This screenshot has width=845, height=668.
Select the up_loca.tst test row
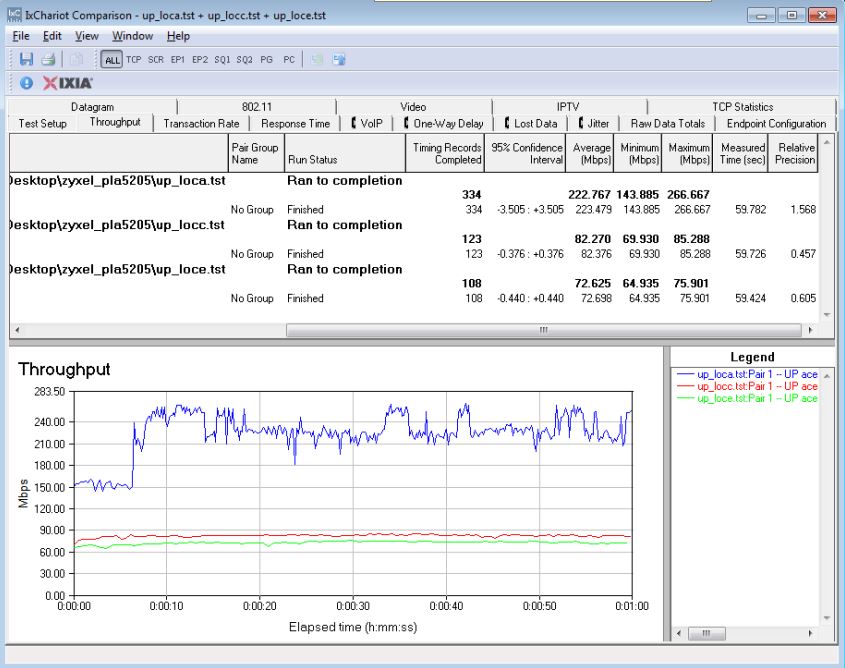(x=413, y=180)
